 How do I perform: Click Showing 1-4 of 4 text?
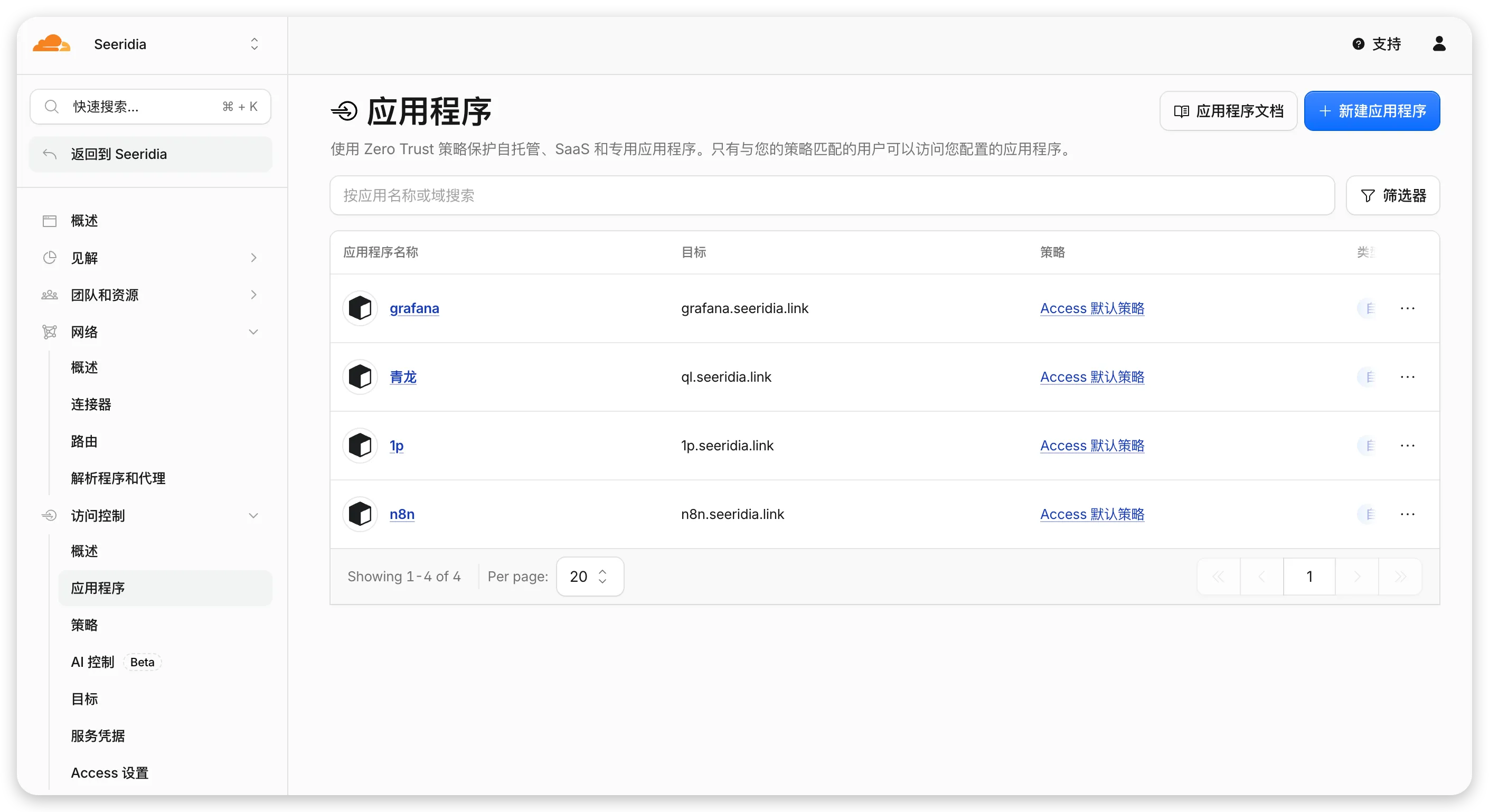click(404, 577)
